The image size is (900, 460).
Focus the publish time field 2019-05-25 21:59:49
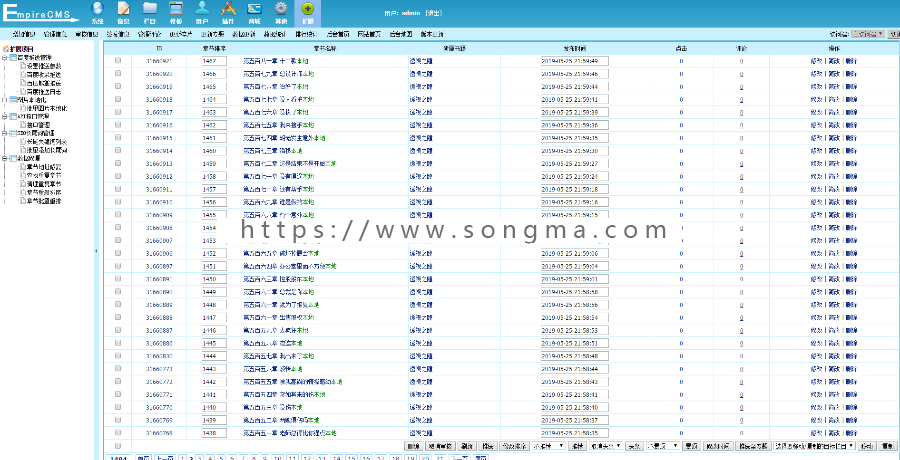(575, 60)
